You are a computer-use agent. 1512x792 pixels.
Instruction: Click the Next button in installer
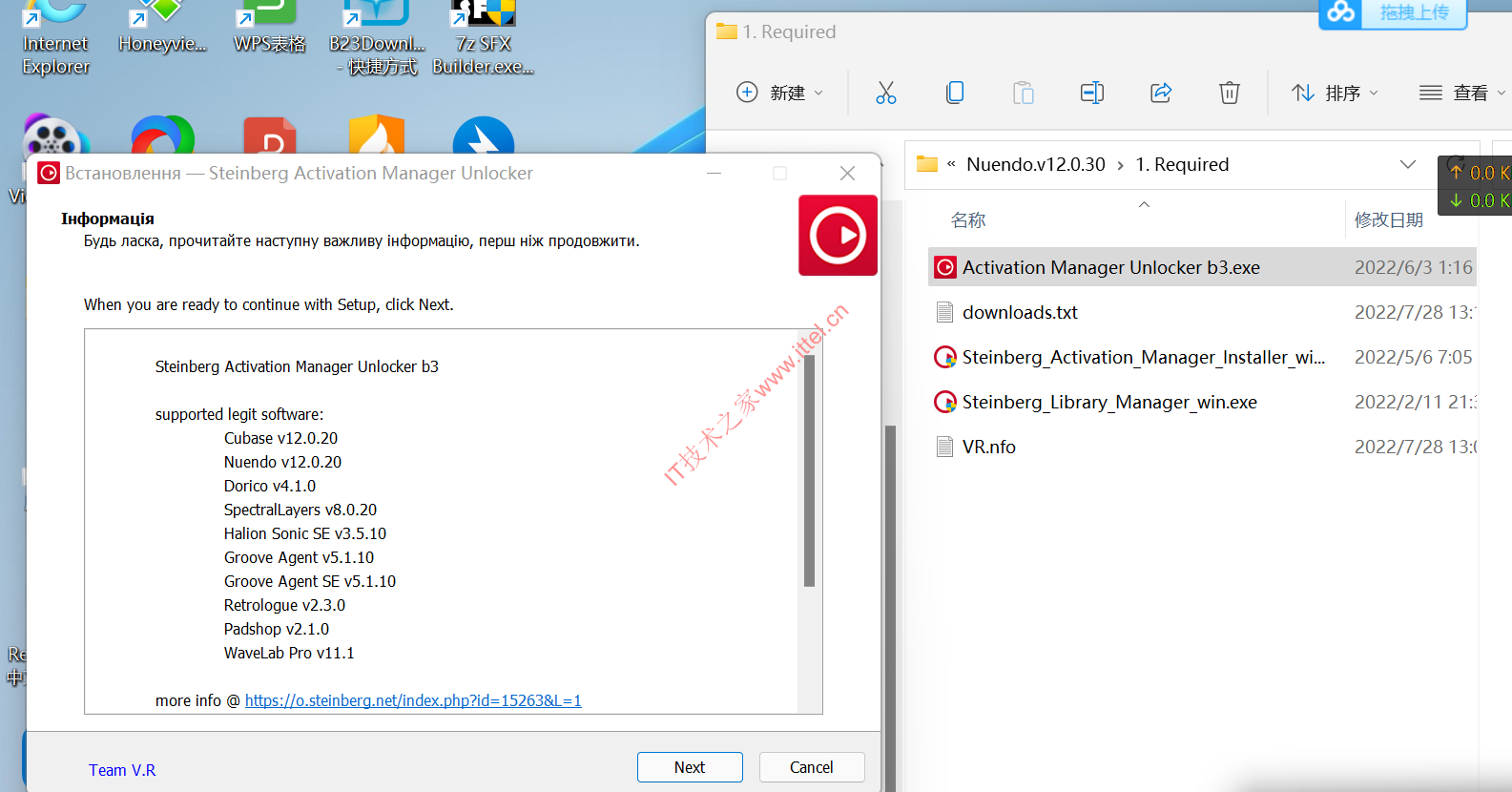point(690,767)
